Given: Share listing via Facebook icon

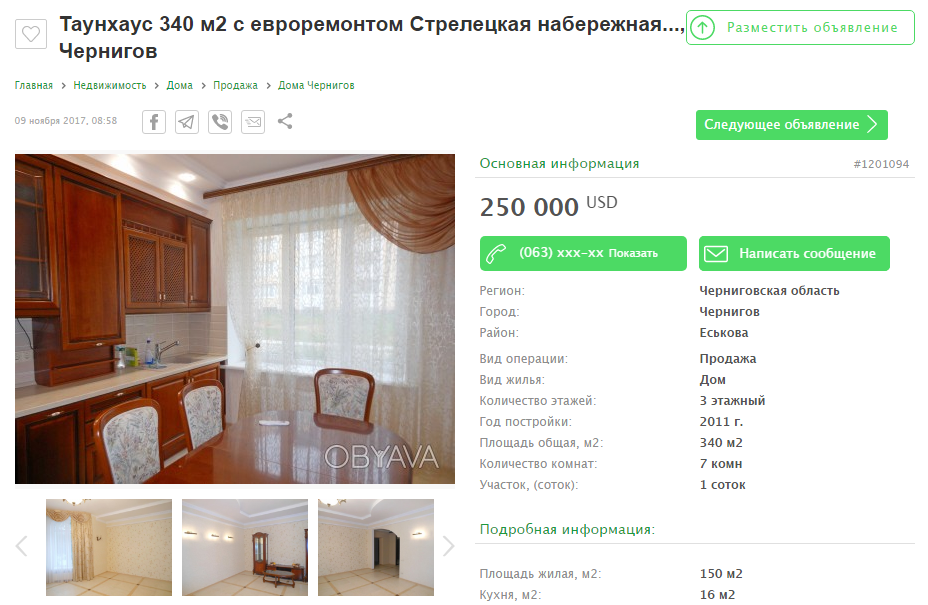Looking at the screenshot, I should 154,122.
